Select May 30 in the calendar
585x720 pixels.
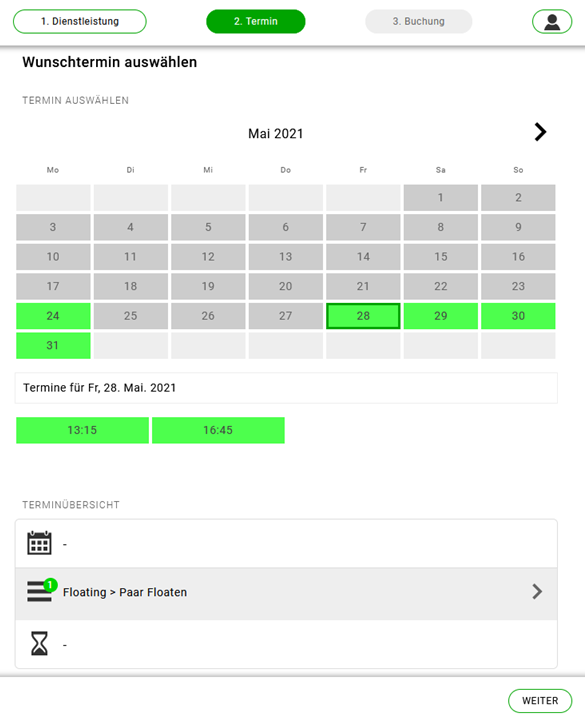[518, 316]
